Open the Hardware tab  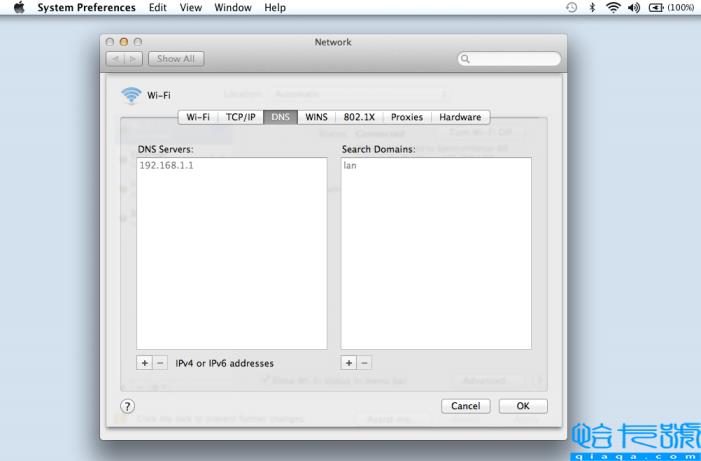click(x=460, y=117)
